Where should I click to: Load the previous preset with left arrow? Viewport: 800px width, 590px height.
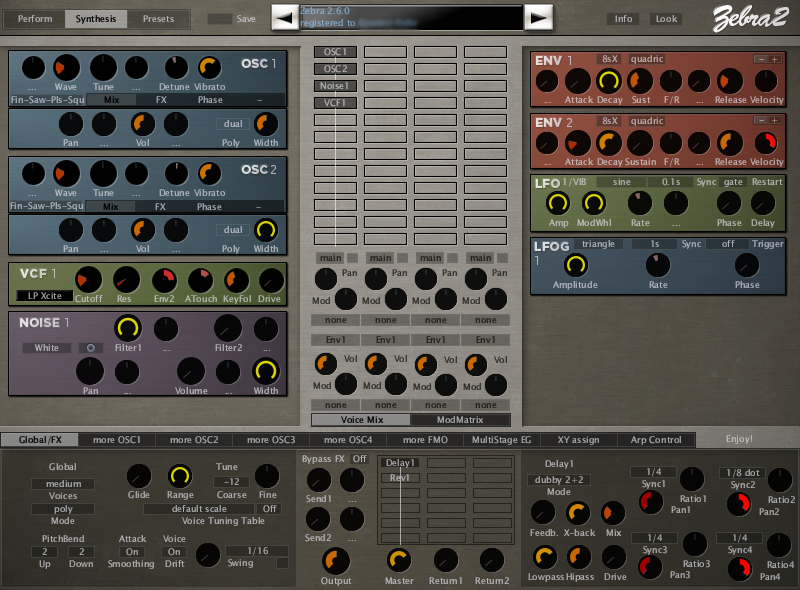point(285,18)
